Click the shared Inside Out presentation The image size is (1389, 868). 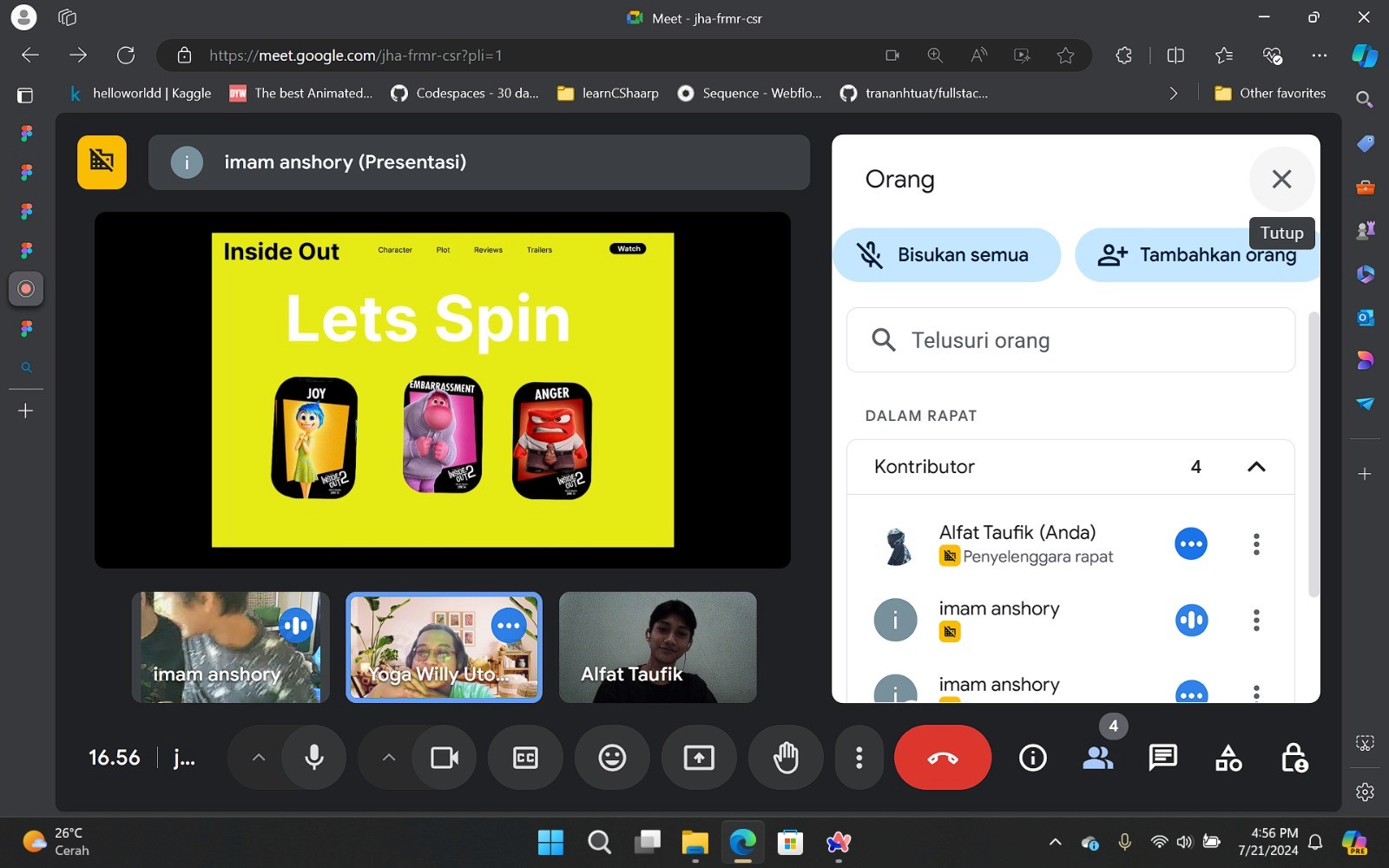click(x=443, y=390)
